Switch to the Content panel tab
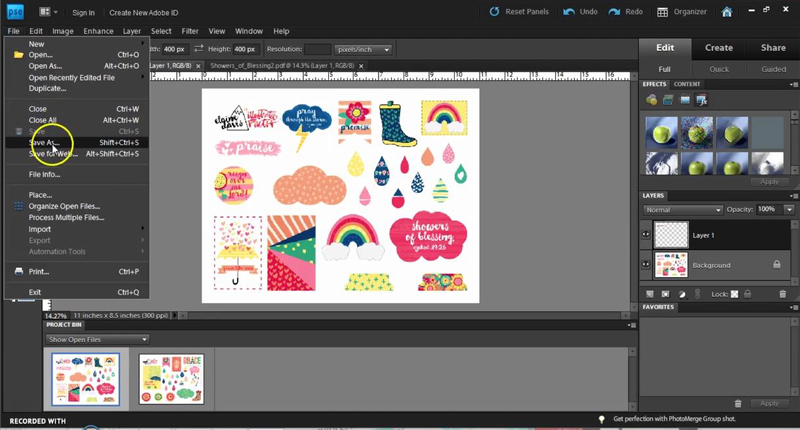800x430 pixels. (x=687, y=84)
